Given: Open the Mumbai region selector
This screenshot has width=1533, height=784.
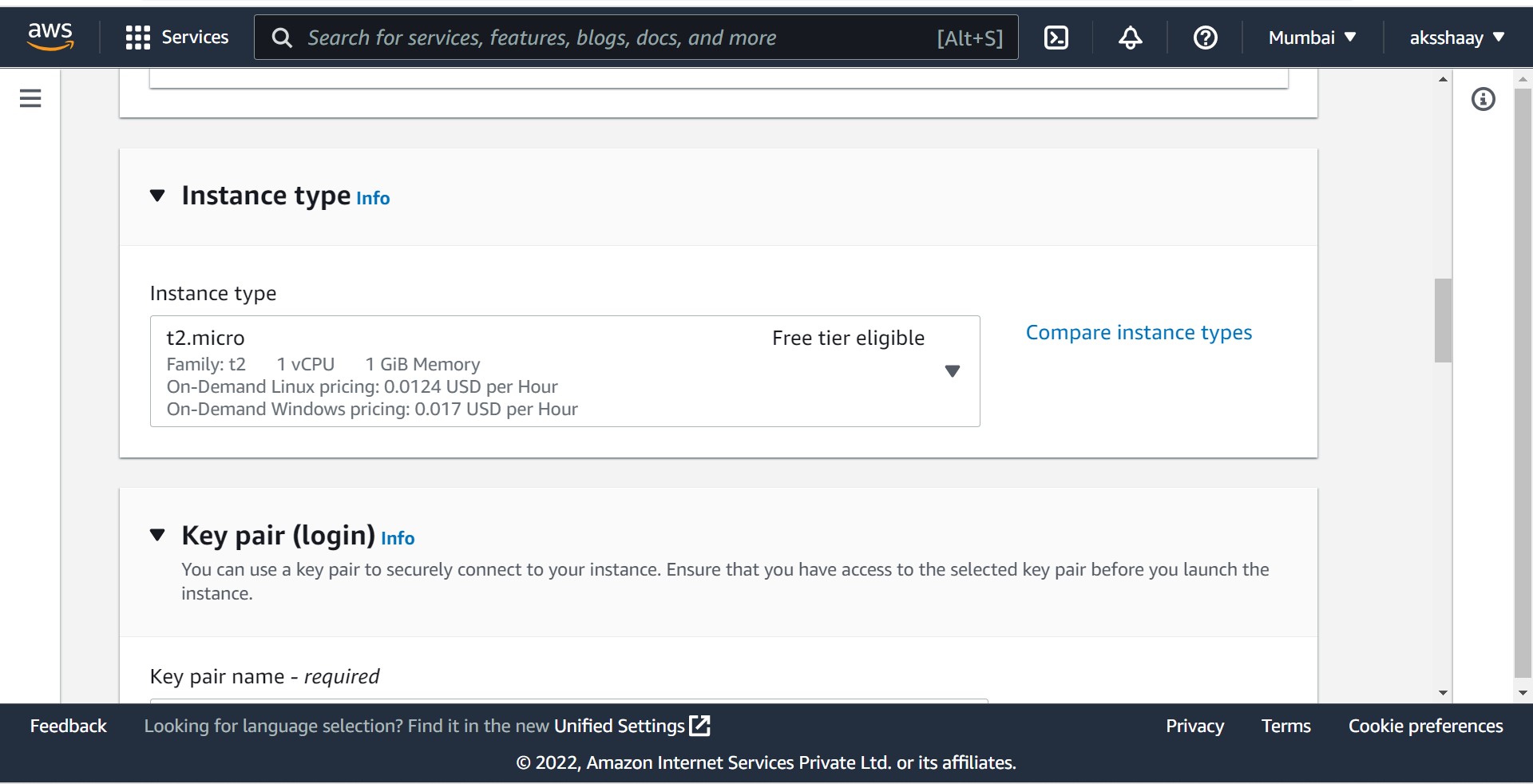Looking at the screenshot, I should pos(1310,37).
